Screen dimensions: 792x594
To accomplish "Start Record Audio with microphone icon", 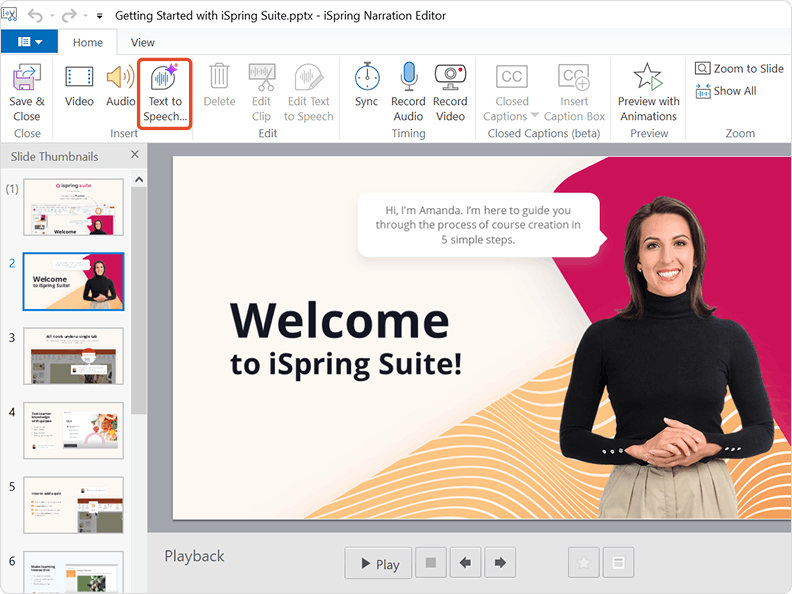I will click(x=409, y=77).
